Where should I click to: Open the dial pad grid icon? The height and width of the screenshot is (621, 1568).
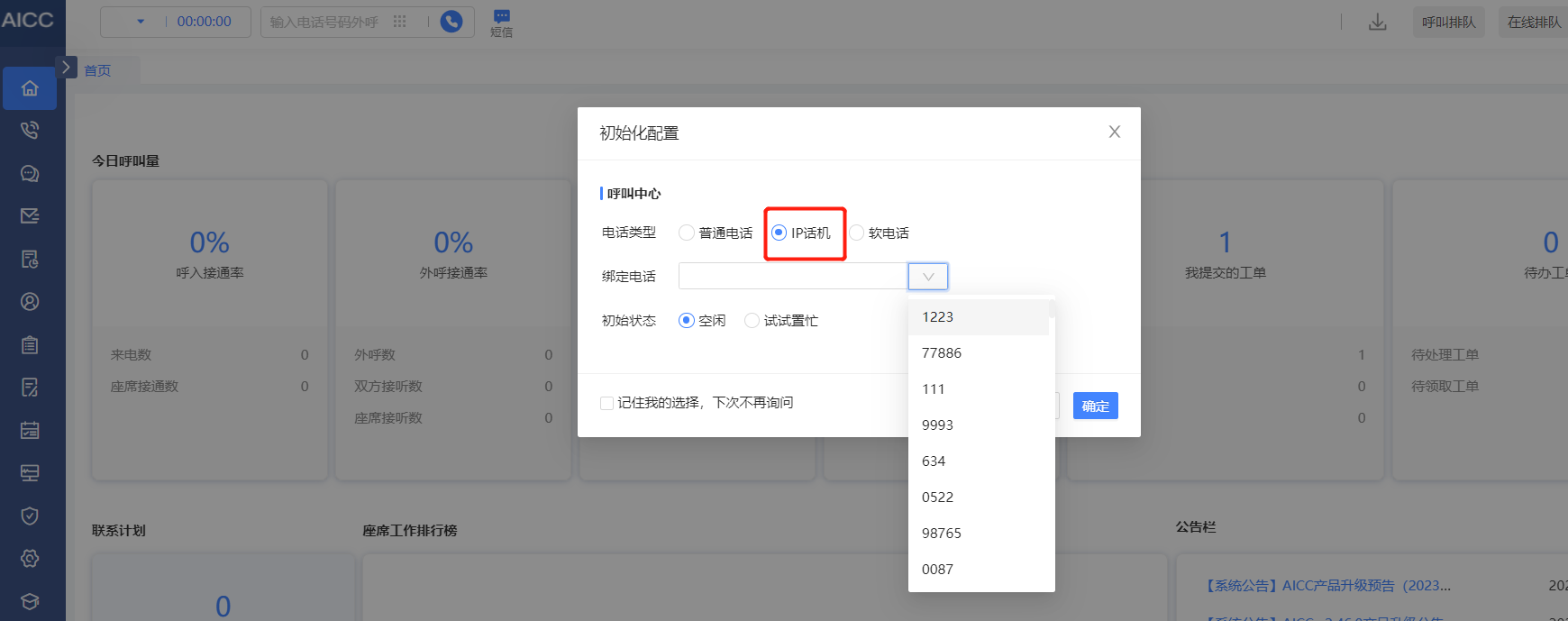[x=400, y=22]
